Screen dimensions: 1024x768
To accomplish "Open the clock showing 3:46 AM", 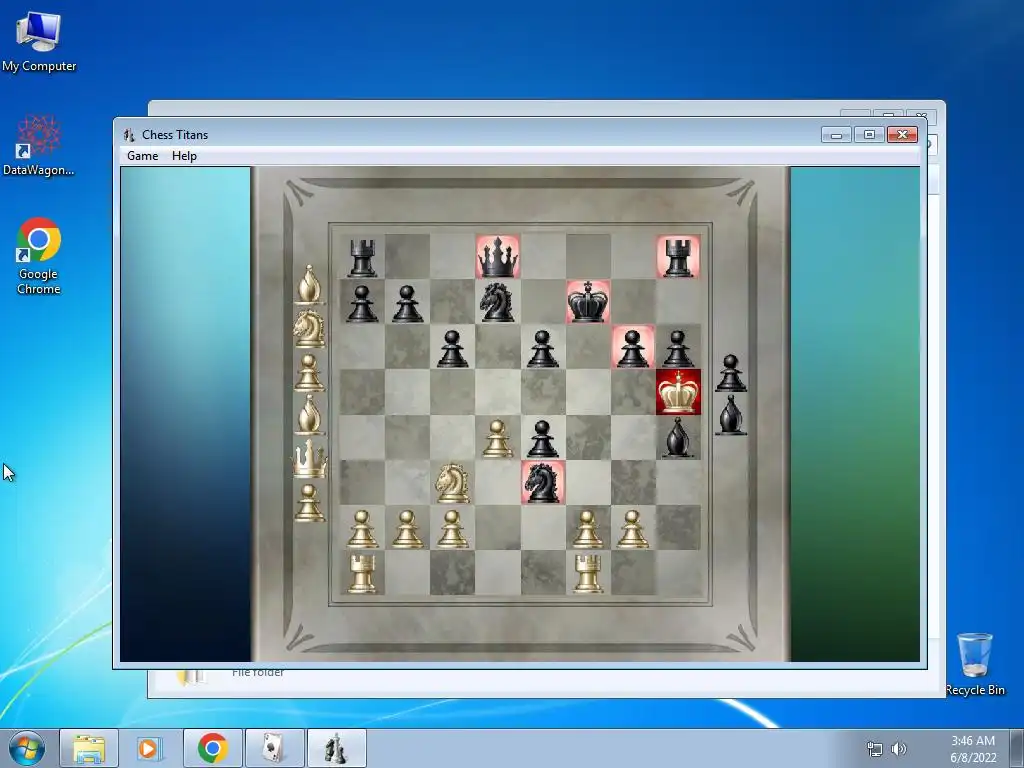I will pos(973,749).
